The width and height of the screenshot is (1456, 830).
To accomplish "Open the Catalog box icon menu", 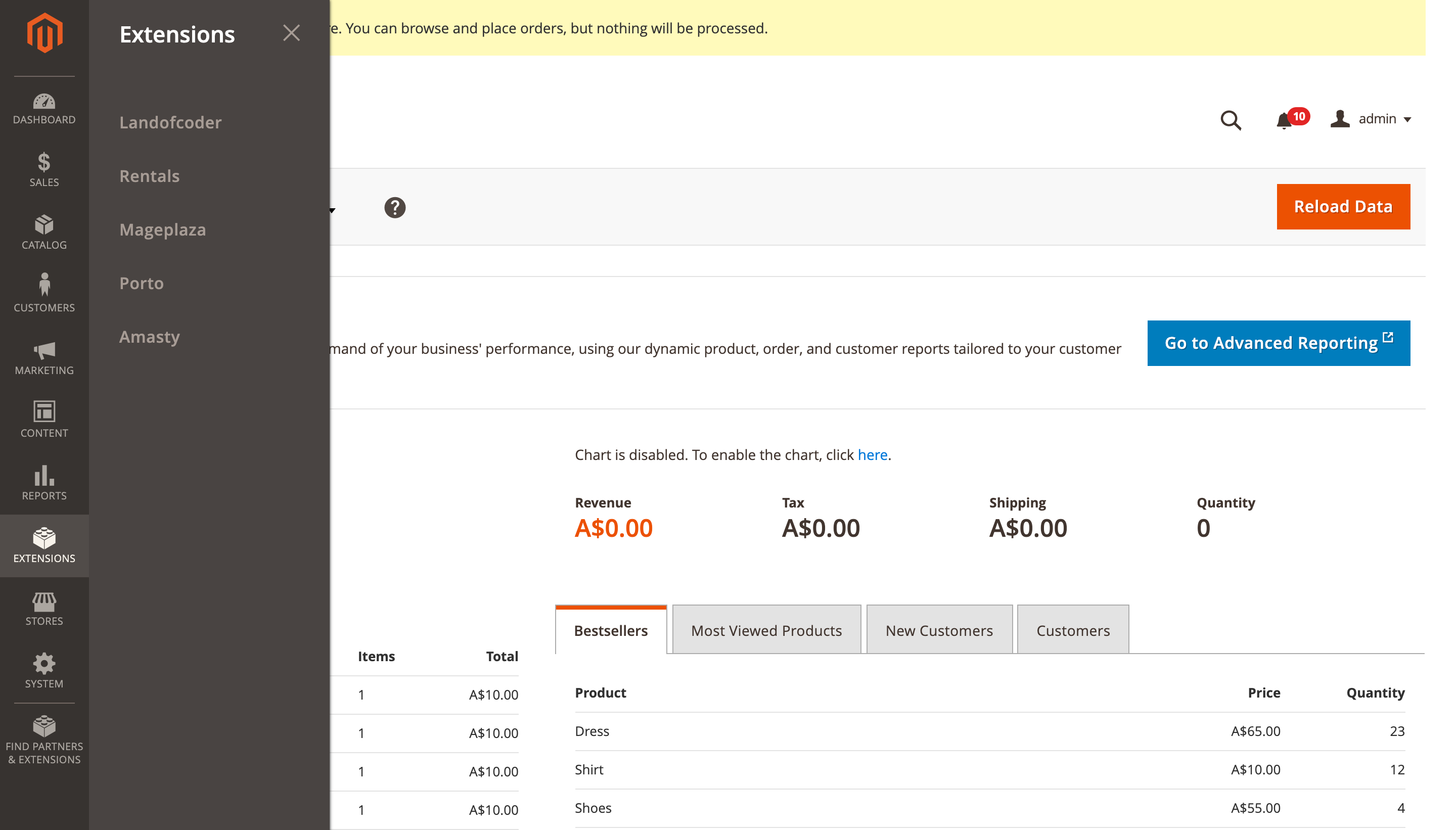I will [44, 233].
